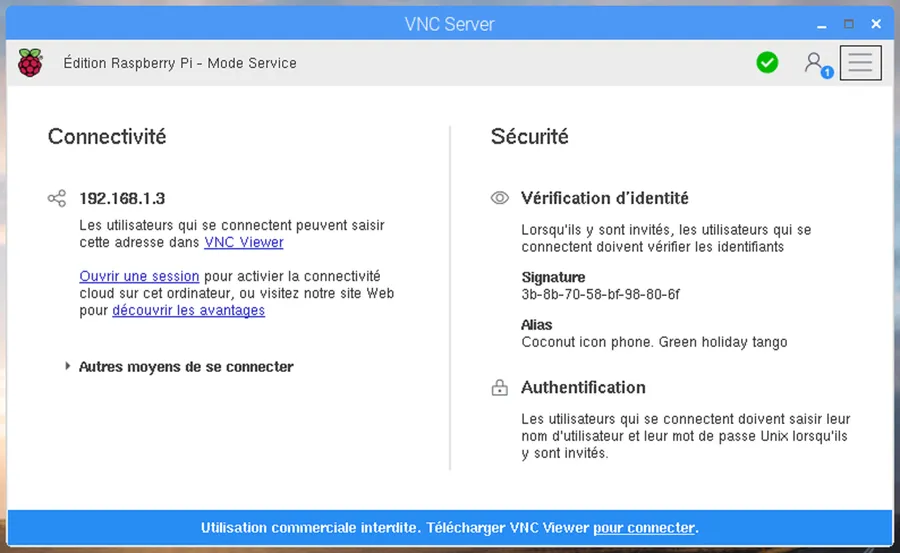The image size is (900, 553).
Task: Click the Alias catchphrase text
Action: (x=654, y=342)
